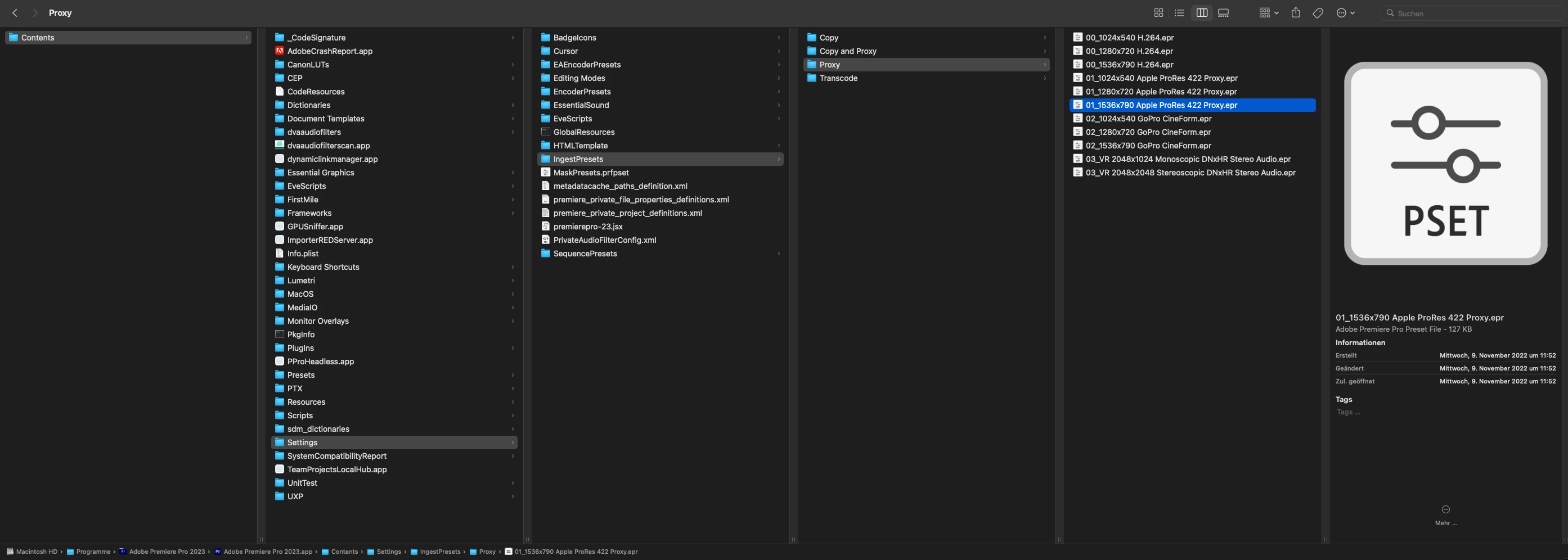Open AdobeCrashReport.app icon
The width and height of the screenshot is (1568, 560).
coord(280,51)
